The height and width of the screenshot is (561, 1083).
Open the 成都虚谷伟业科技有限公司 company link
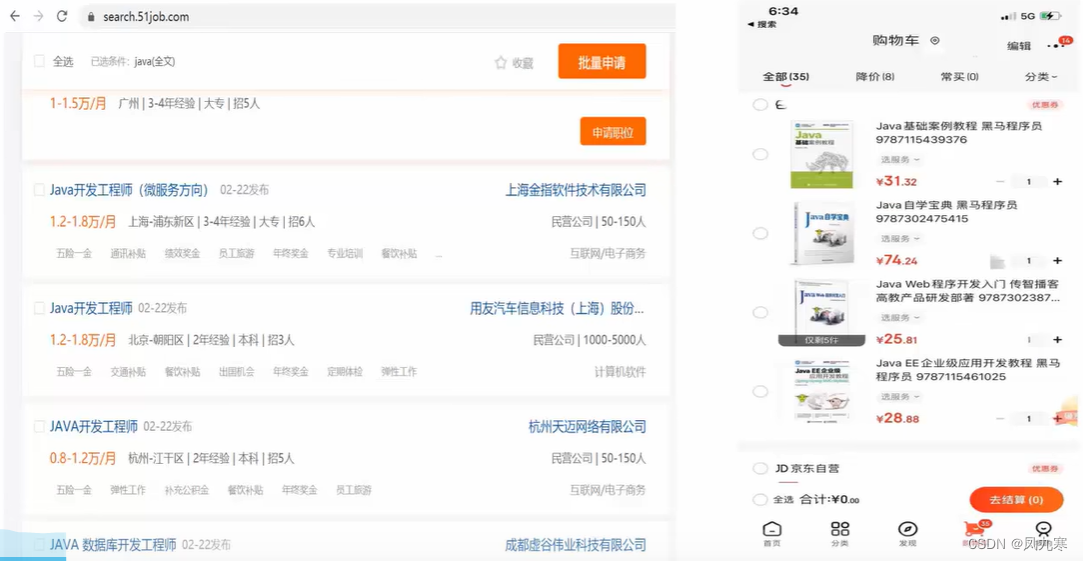(x=576, y=544)
